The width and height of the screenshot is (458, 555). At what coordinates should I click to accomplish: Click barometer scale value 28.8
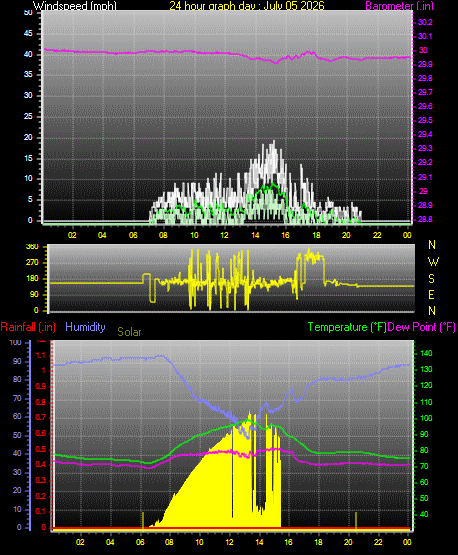pyautogui.click(x=425, y=219)
